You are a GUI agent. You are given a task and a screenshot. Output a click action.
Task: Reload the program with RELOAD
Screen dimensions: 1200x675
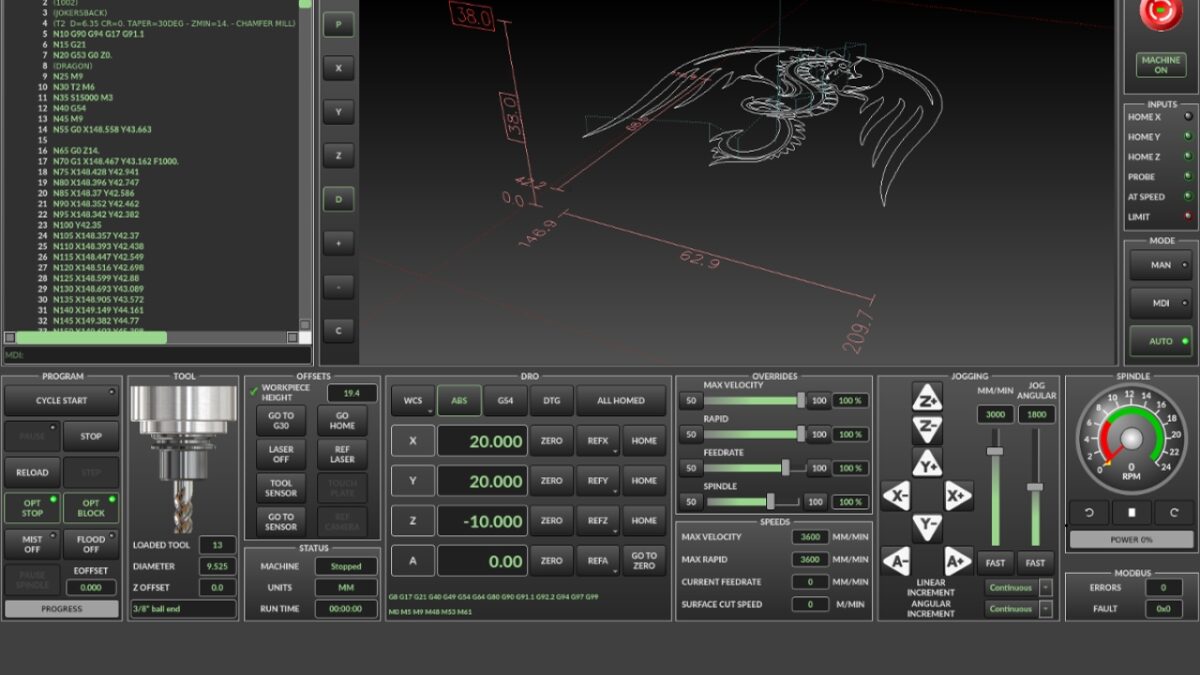coord(33,472)
